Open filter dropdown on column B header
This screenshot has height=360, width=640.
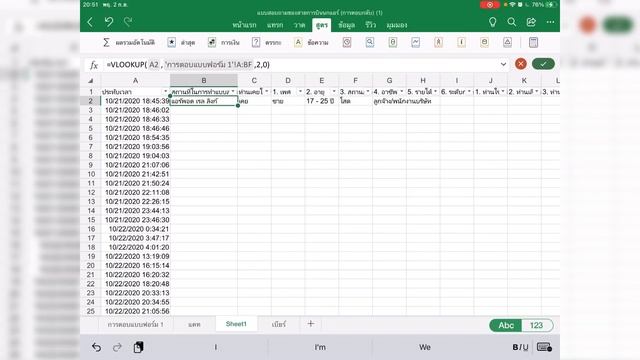point(233,92)
